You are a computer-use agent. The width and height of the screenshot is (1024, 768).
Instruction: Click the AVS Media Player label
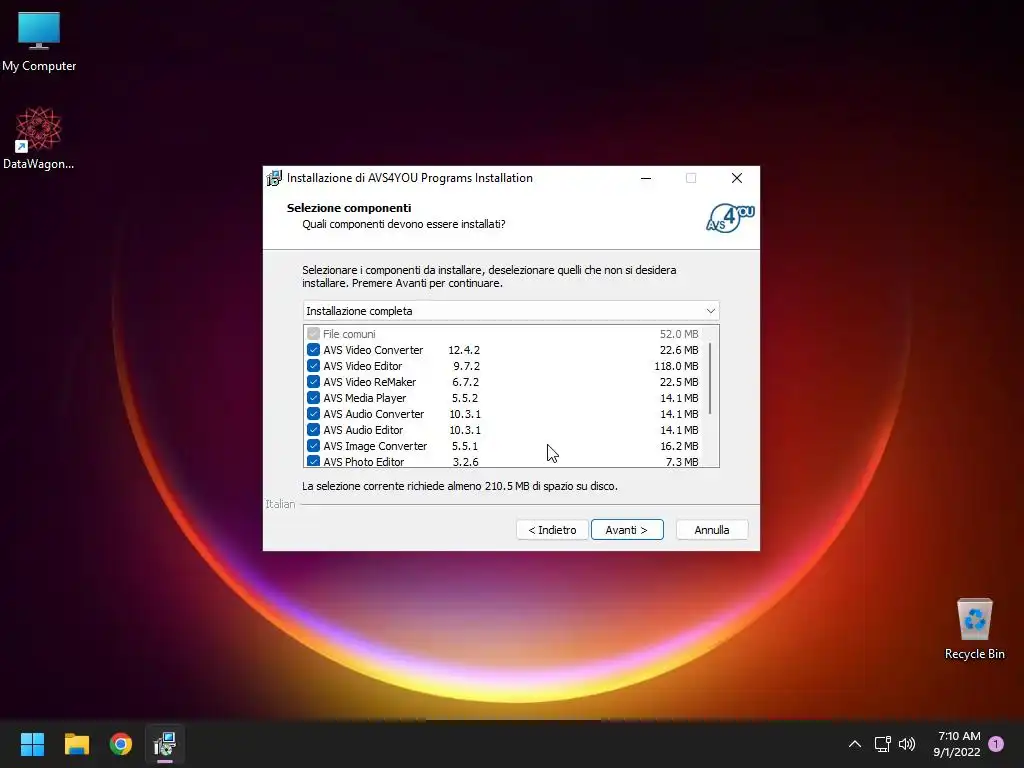click(x=364, y=398)
